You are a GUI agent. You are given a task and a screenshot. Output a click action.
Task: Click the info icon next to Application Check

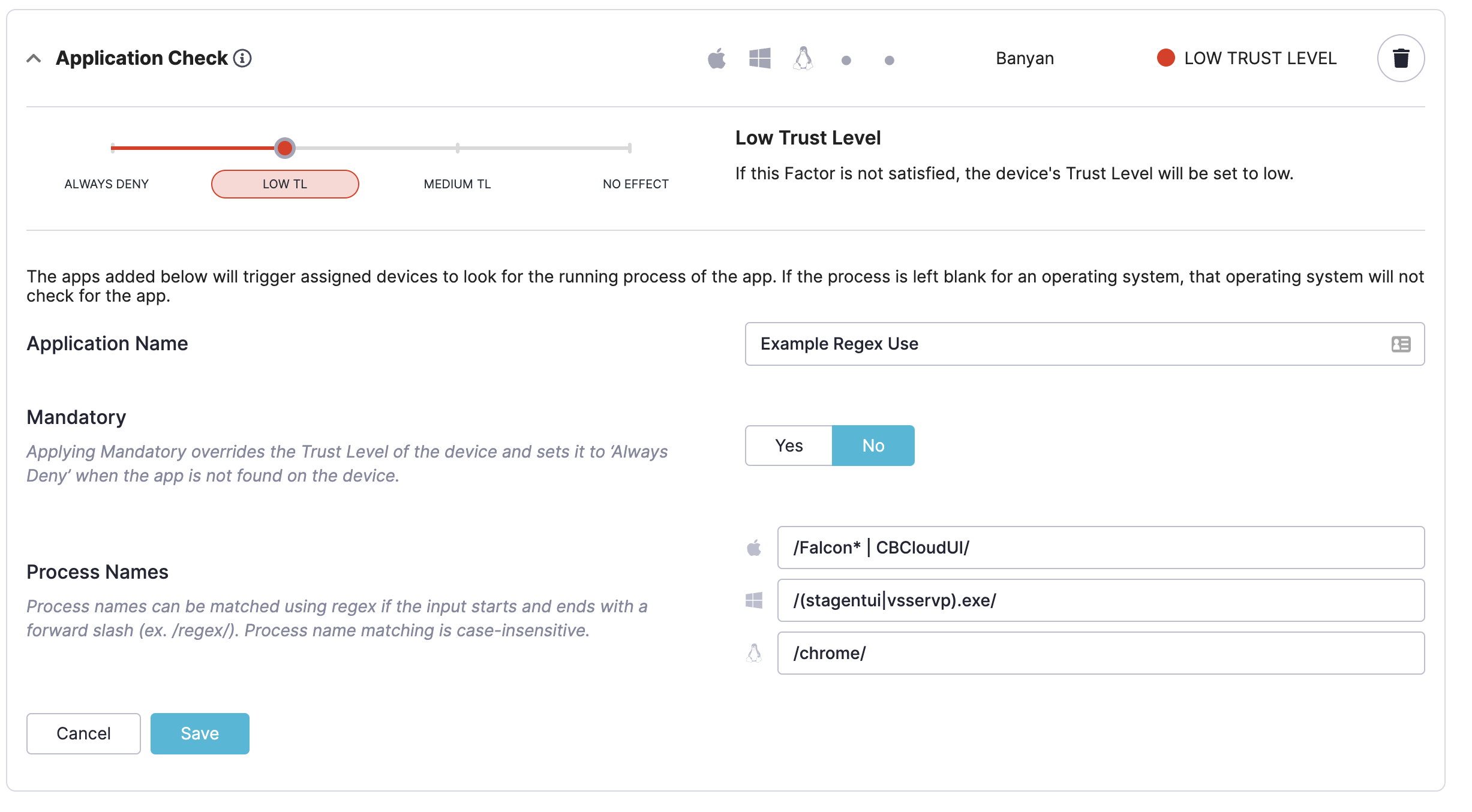242,58
